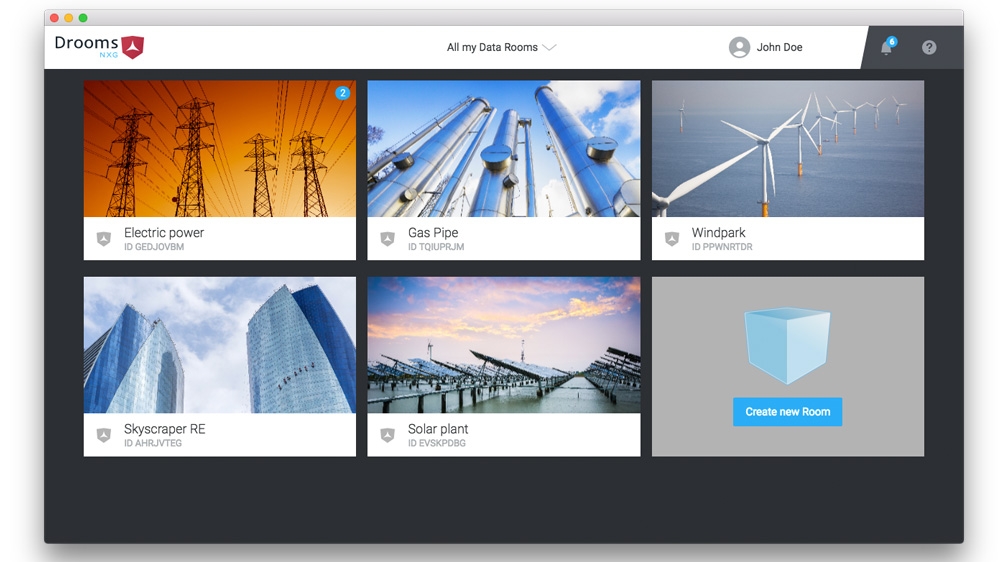Click John Doe's user avatar icon
The image size is (1000, 562).
[739, 47]
